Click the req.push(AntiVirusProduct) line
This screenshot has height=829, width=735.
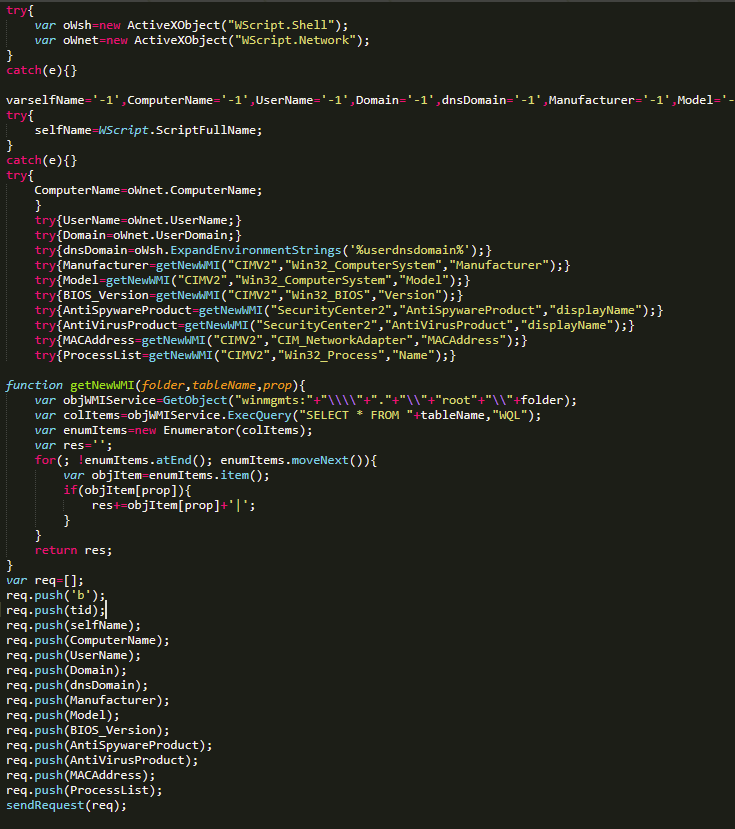[x=102, y=760]
